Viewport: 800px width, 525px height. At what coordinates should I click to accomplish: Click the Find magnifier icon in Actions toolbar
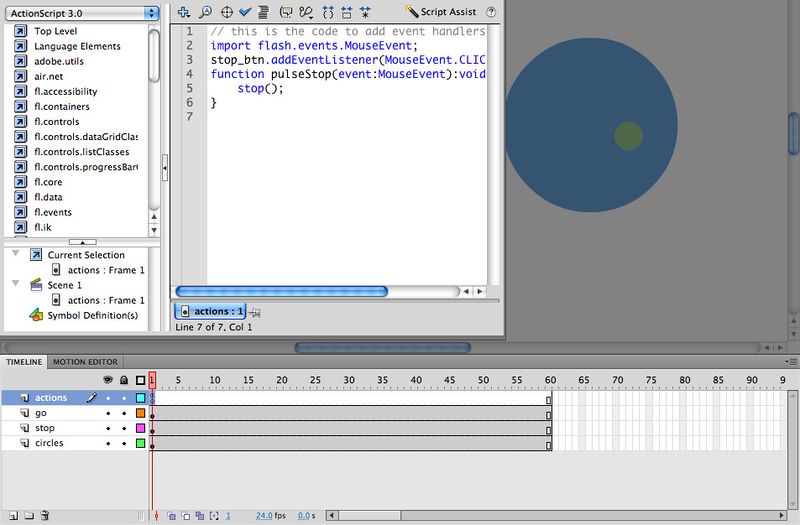pyautogui.click(x=205, y=12)
